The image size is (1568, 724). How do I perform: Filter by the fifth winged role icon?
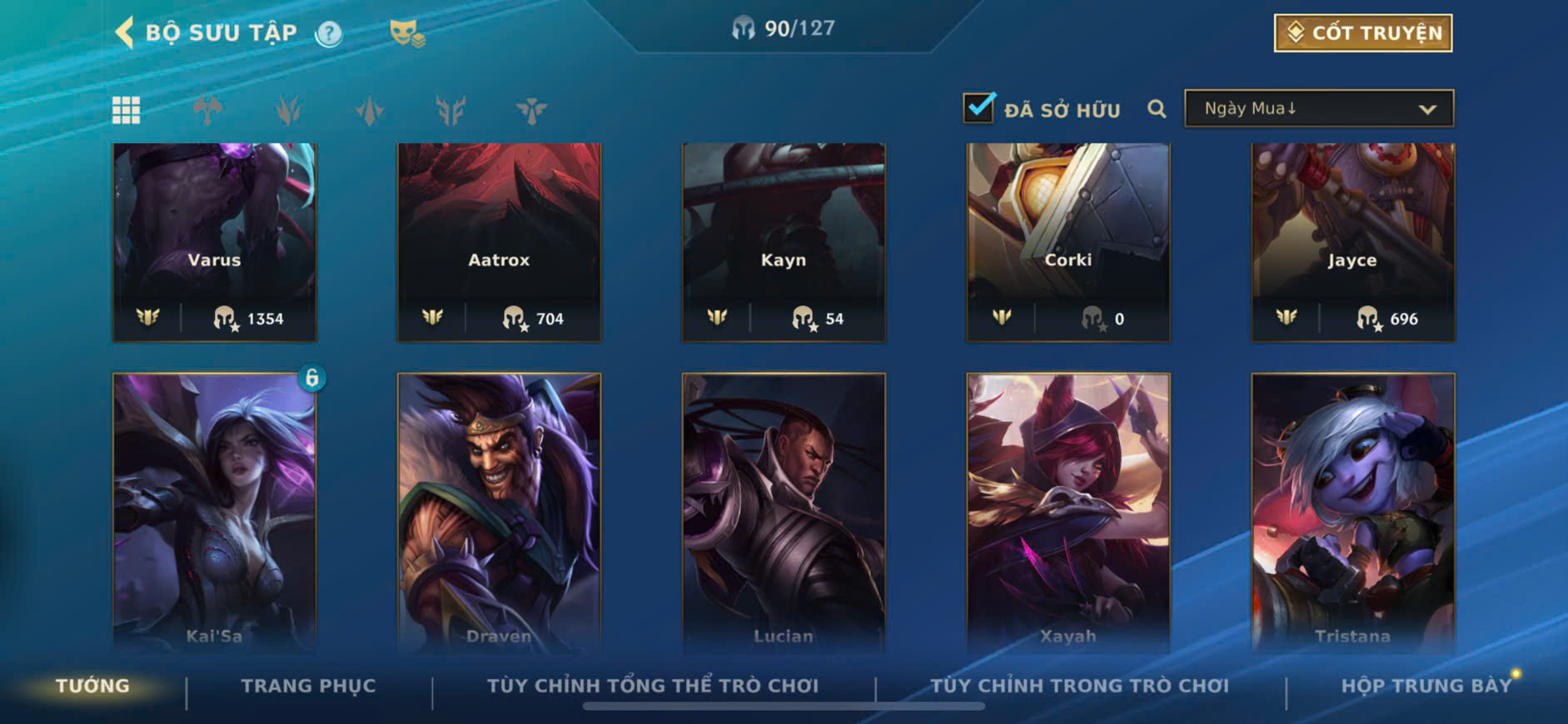pos(531,110)
